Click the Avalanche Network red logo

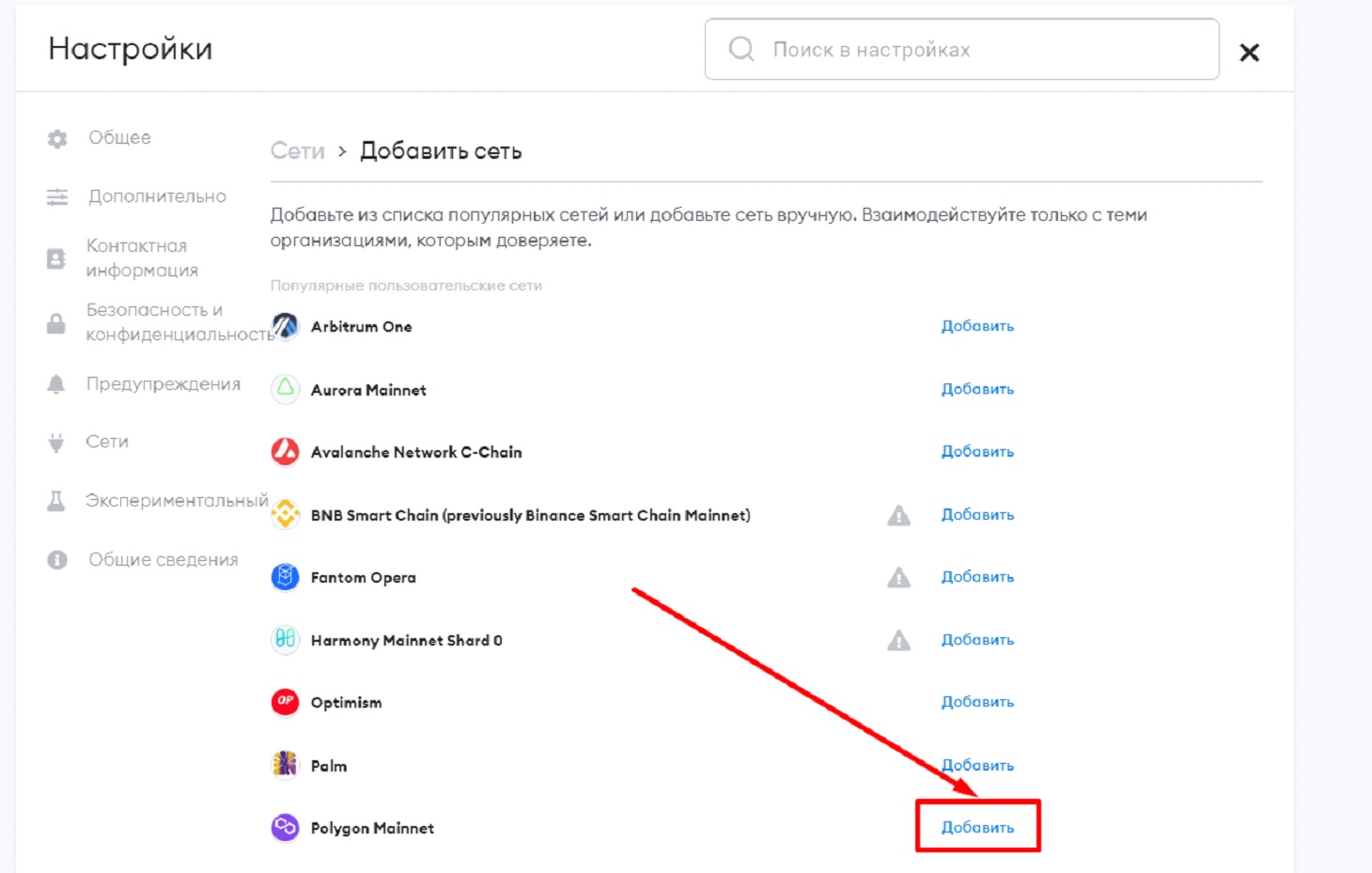coord(285,452)
